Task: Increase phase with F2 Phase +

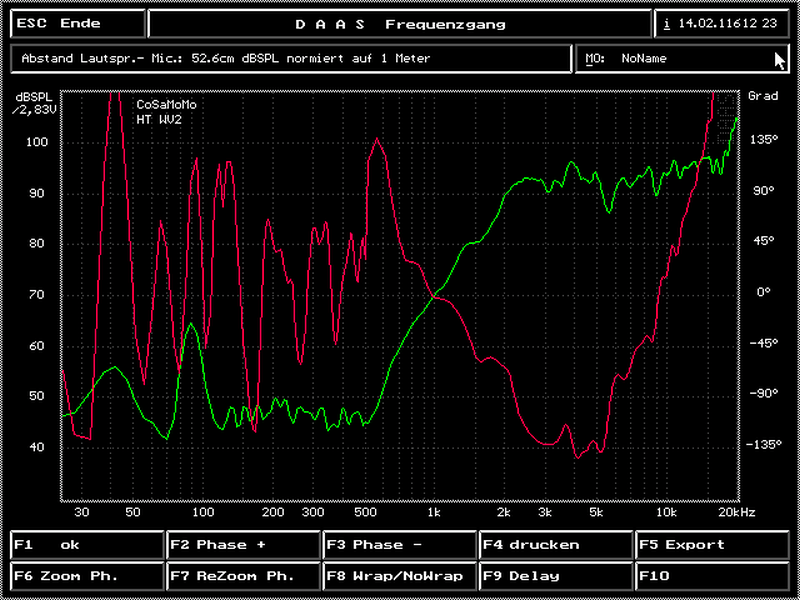Action: click(244, 545)
